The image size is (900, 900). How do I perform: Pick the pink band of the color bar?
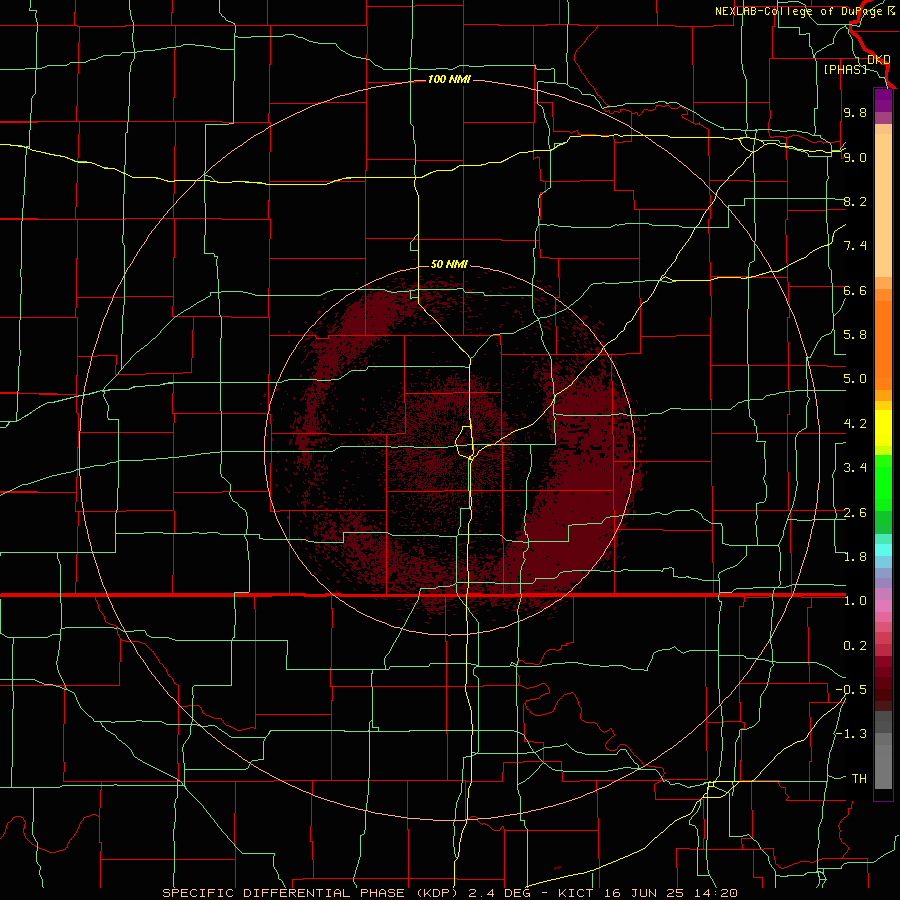pyautogui.click(x=883, y=606)
